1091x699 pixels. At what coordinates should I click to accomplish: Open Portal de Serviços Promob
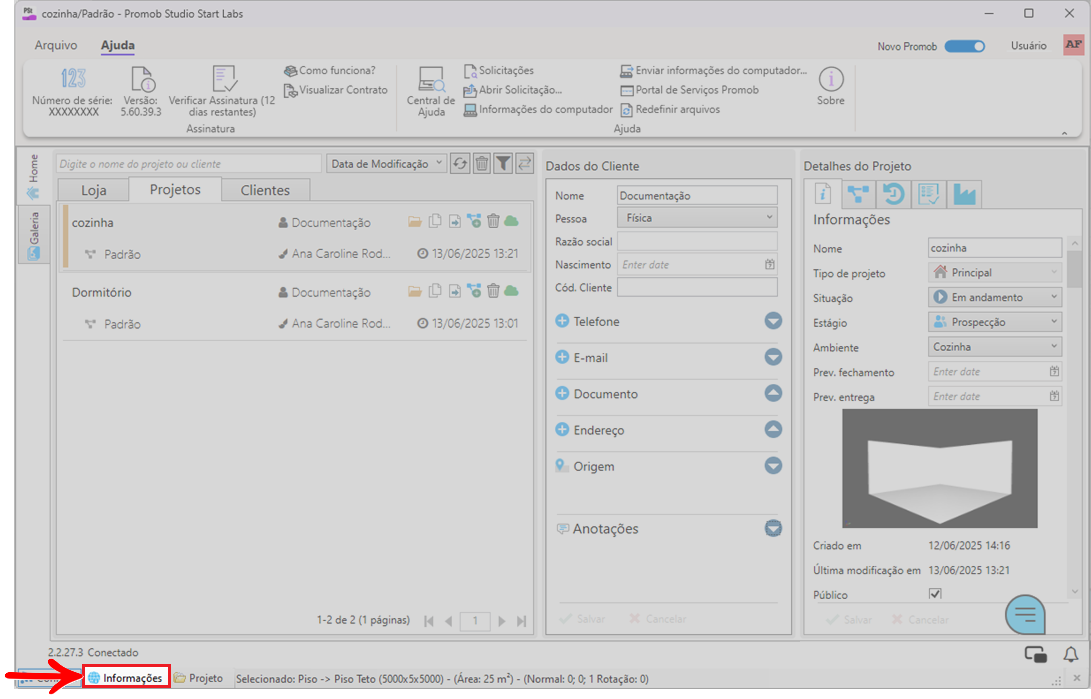tap(690, 90)
